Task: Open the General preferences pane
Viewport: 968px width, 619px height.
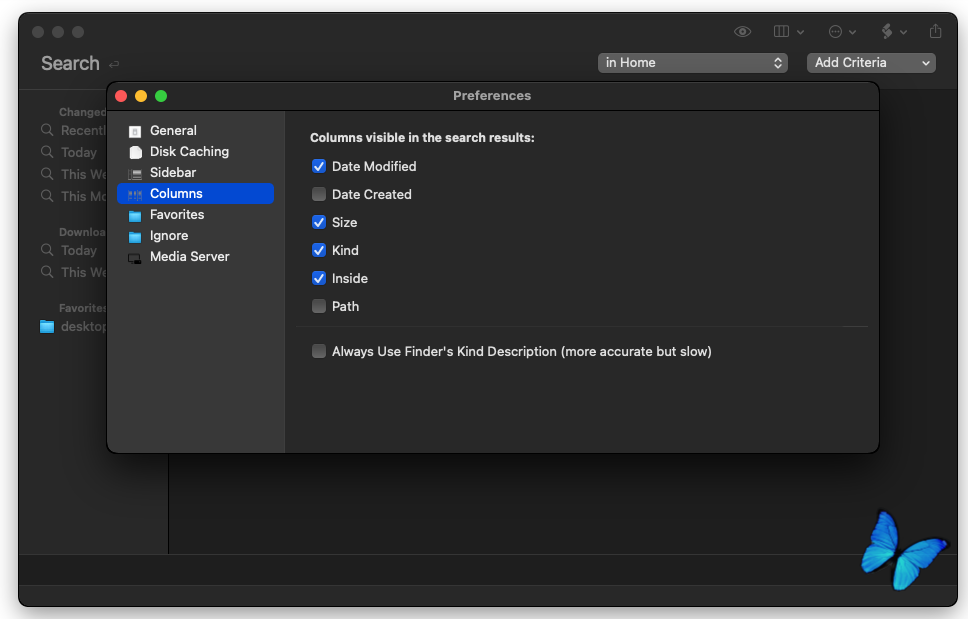Action: click(x=173, y=130)
